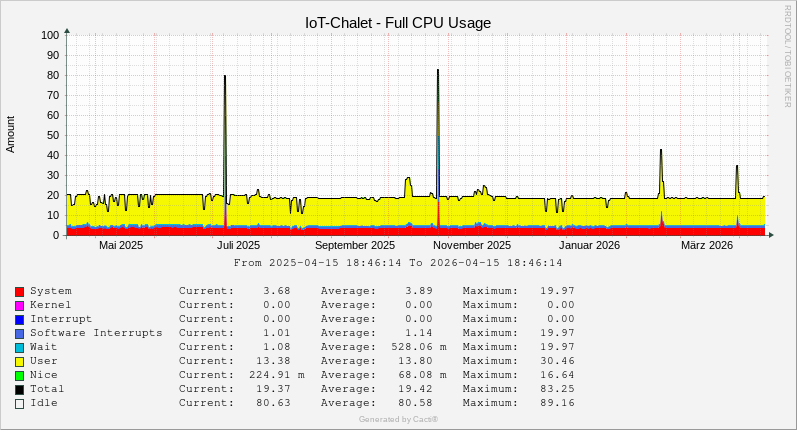Select the Januar 2026 axis label

pos(589,245)
